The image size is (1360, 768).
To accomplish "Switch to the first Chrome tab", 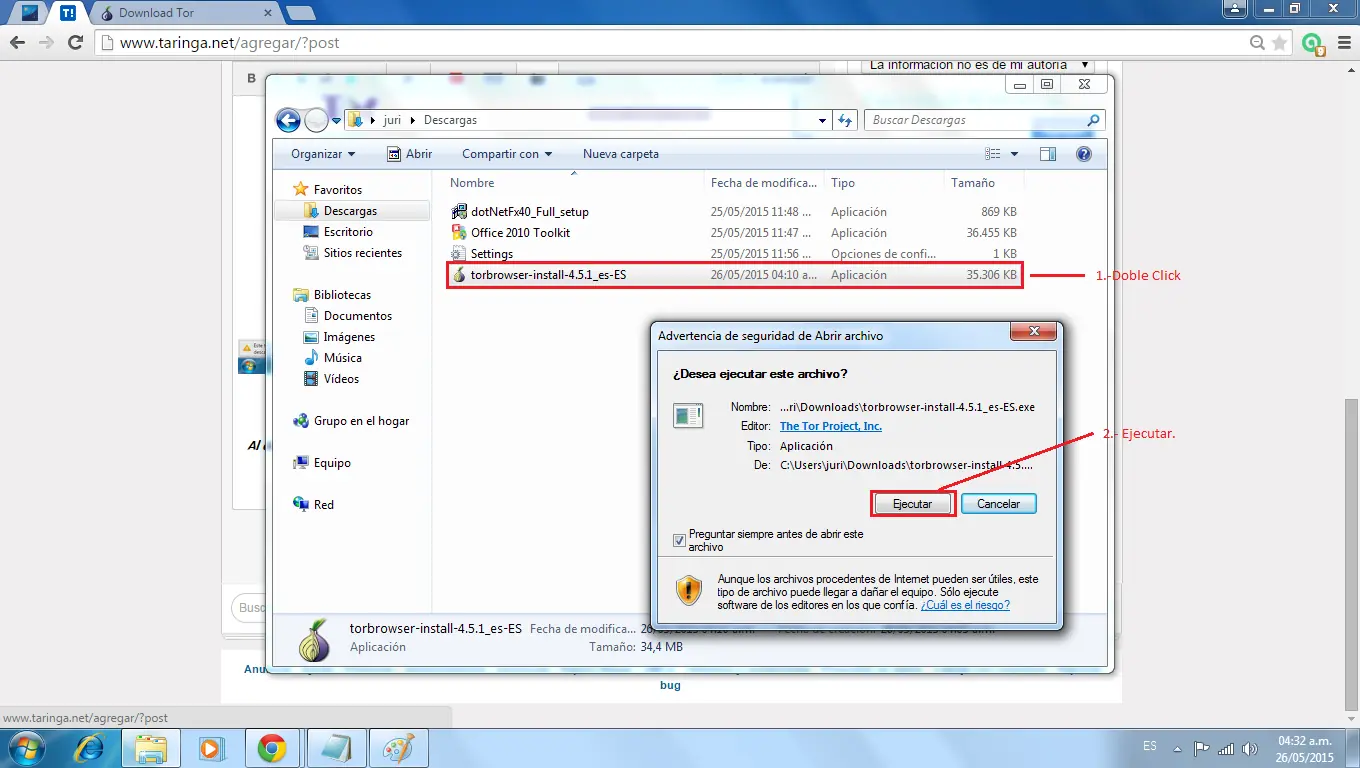I will (x=30, y=13).
